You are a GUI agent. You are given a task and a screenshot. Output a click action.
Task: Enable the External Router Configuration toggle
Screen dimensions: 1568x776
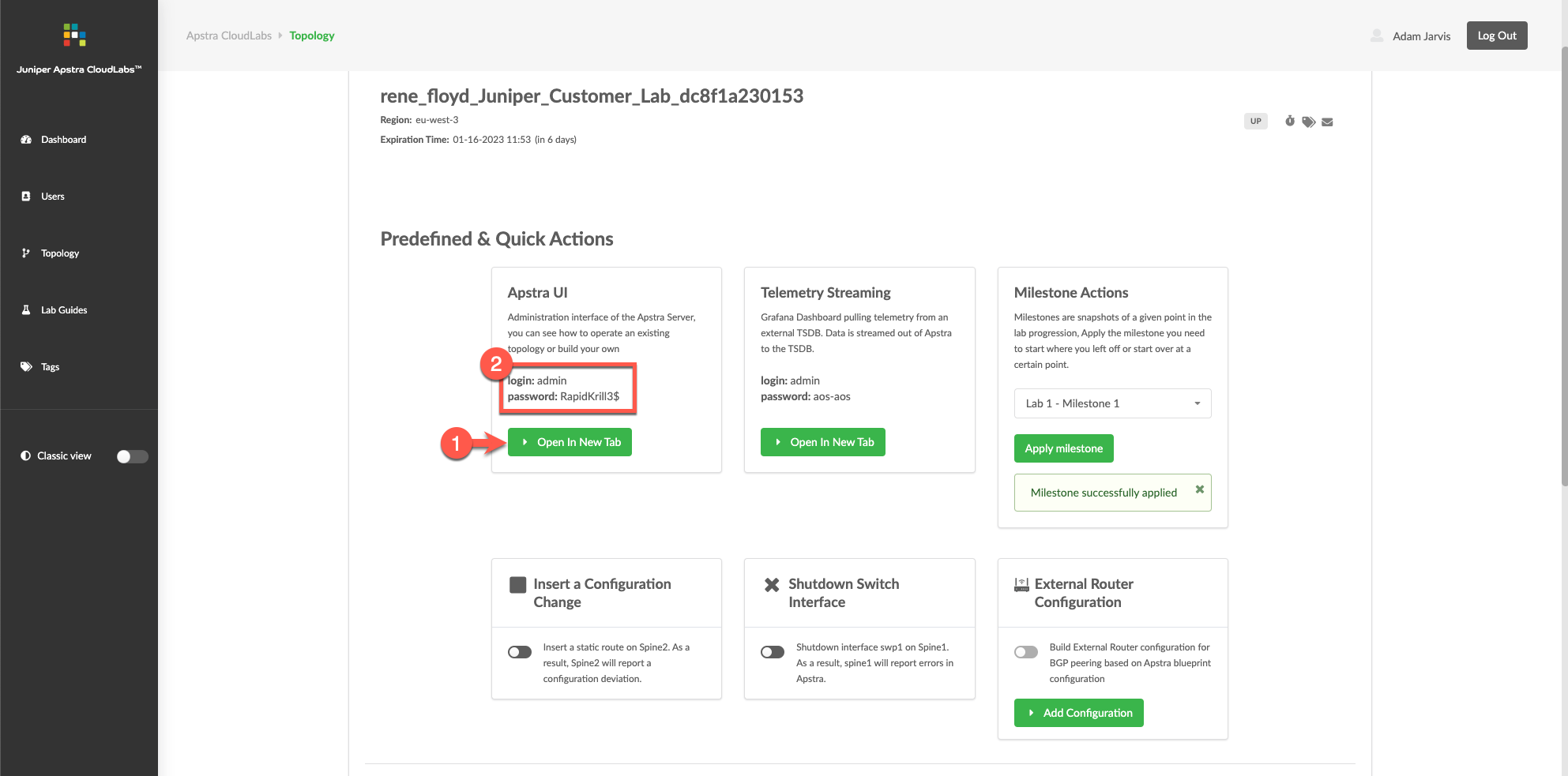point(1026,651)
